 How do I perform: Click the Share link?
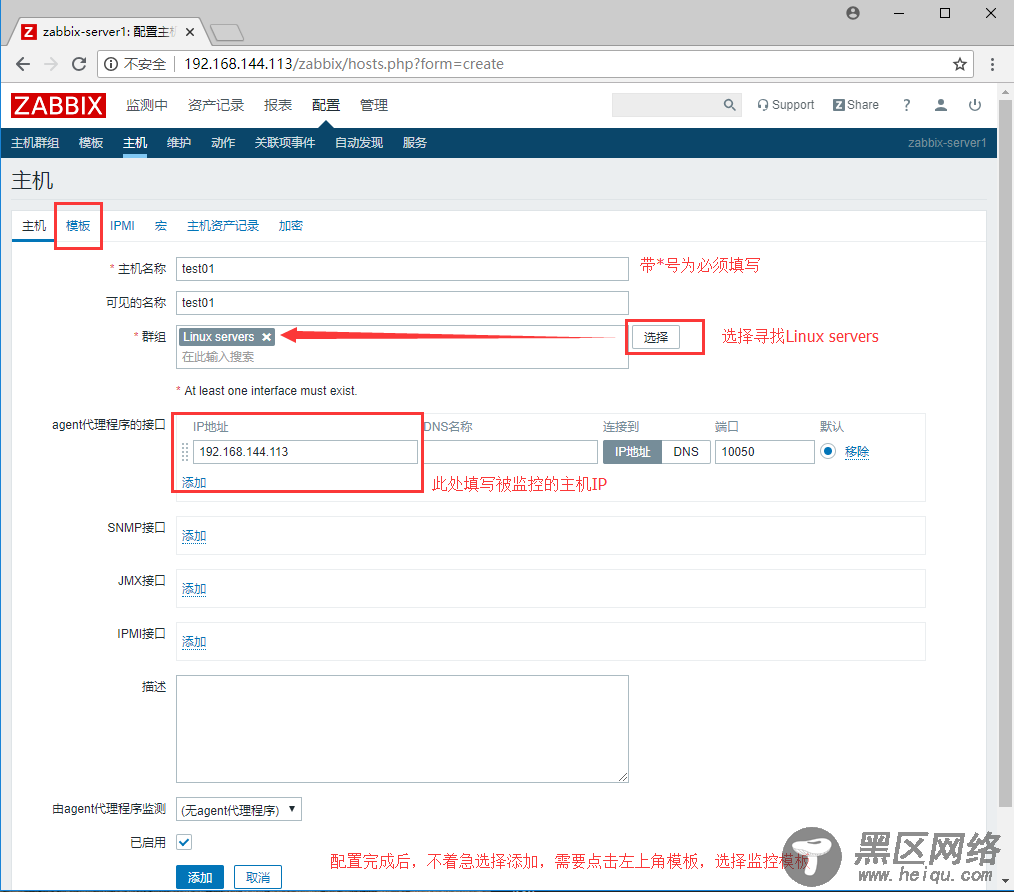pyautogui.click(x=856, y=105)
